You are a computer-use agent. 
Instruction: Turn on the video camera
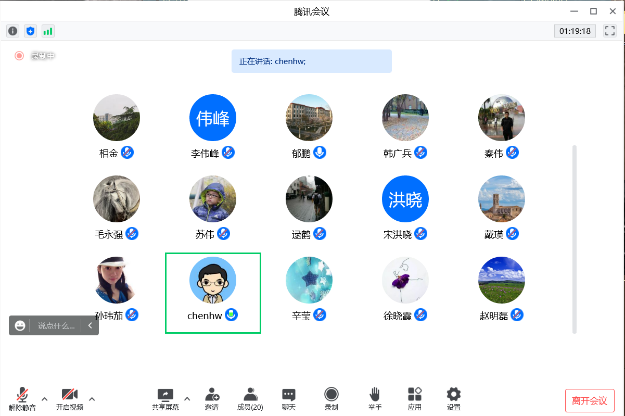[69, 396]
